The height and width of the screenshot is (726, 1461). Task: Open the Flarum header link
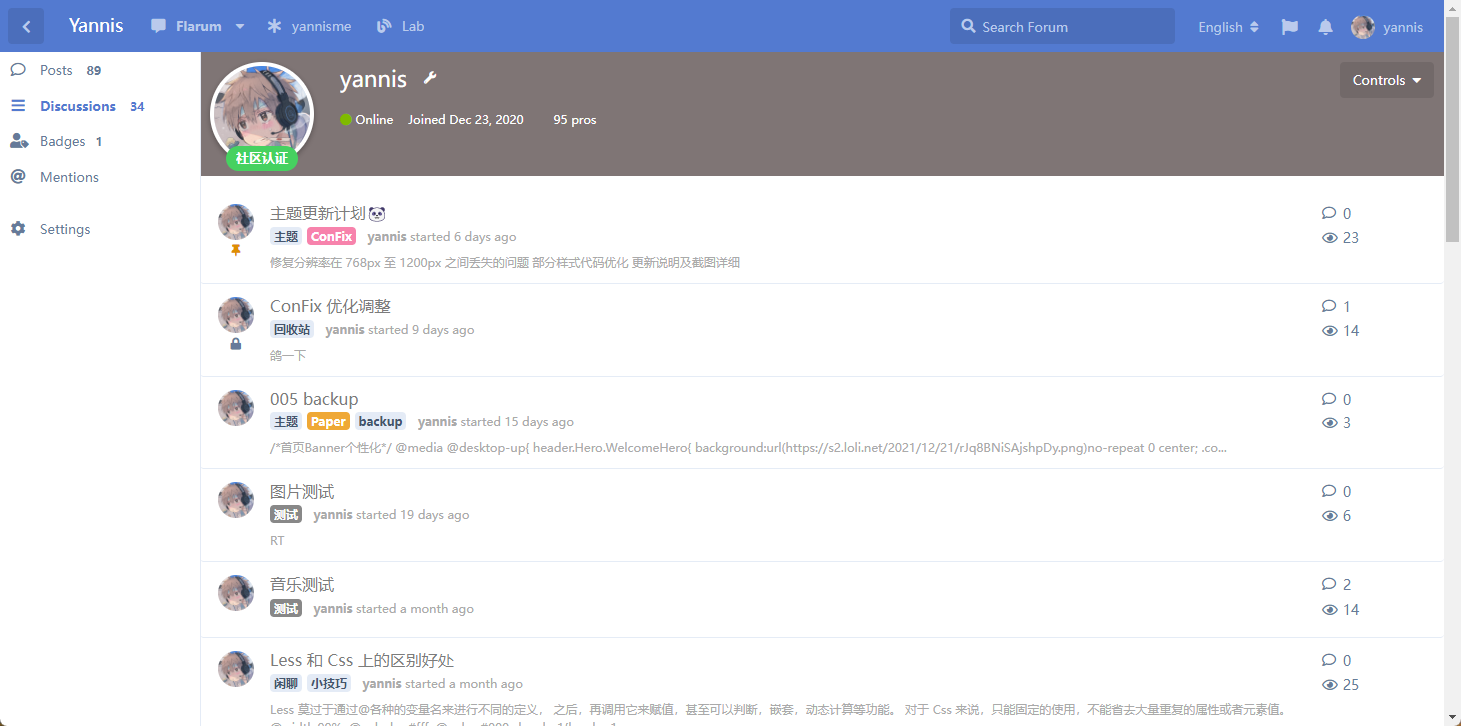coord(187,27)
